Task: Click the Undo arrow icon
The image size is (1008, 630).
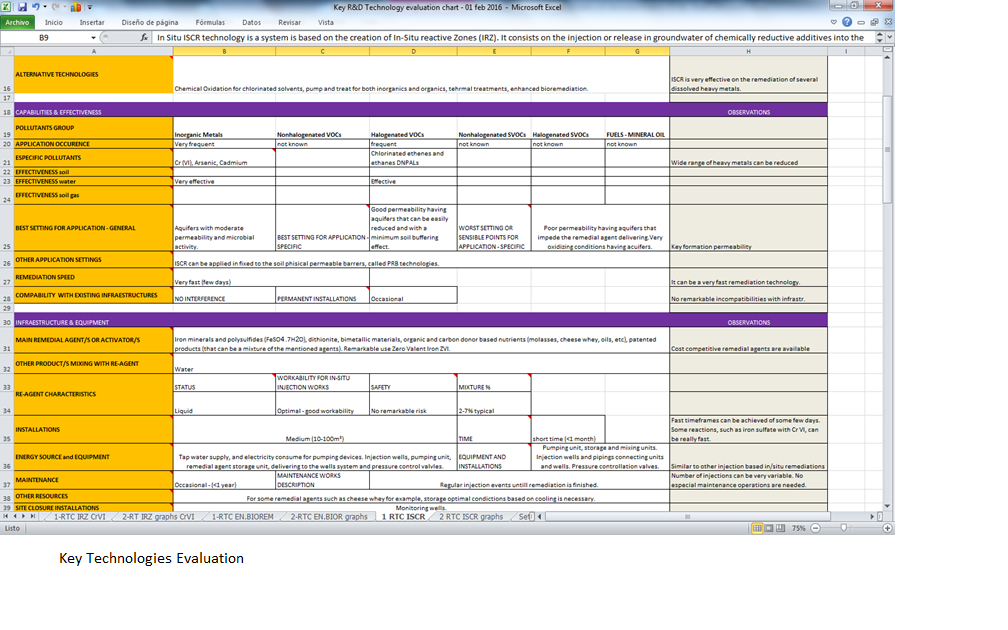Action: pyautogui.click(x=35, y=7)
